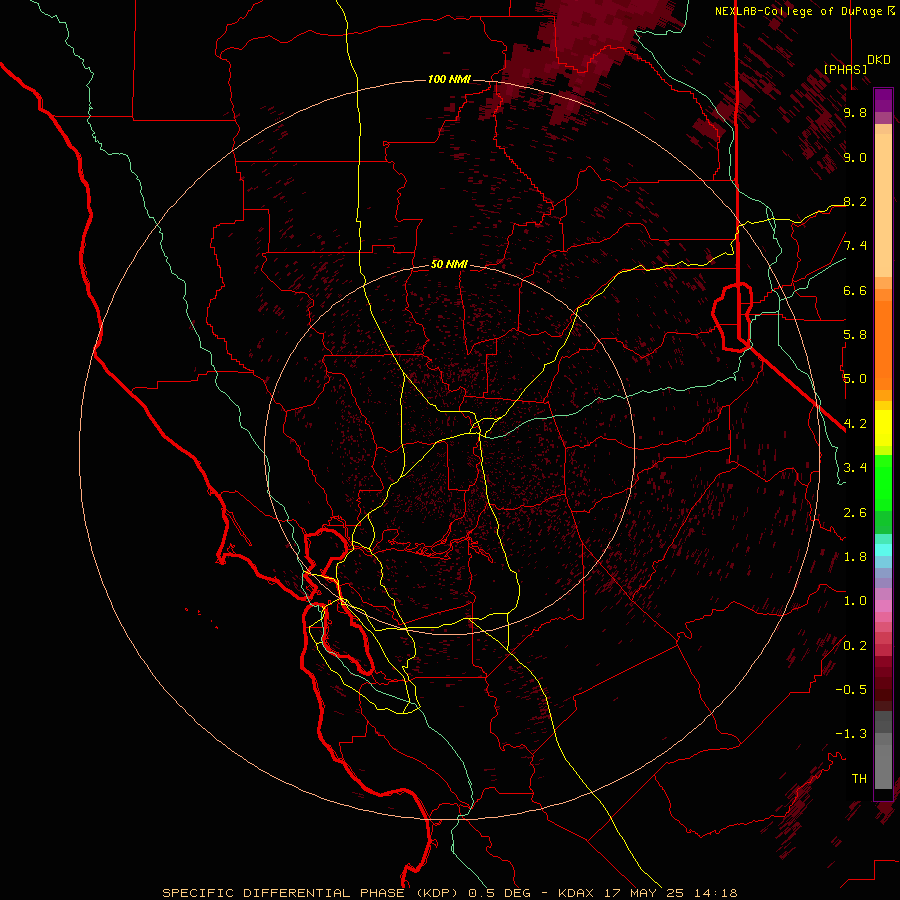Click the 9.8 value on the color scale

click(x=855, y=112)
